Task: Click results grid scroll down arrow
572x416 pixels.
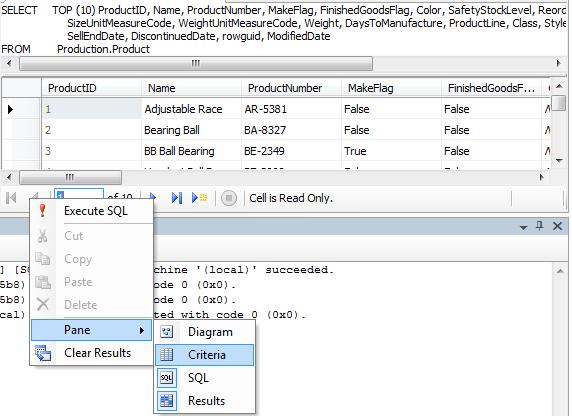Action: [x=559, y=160]
